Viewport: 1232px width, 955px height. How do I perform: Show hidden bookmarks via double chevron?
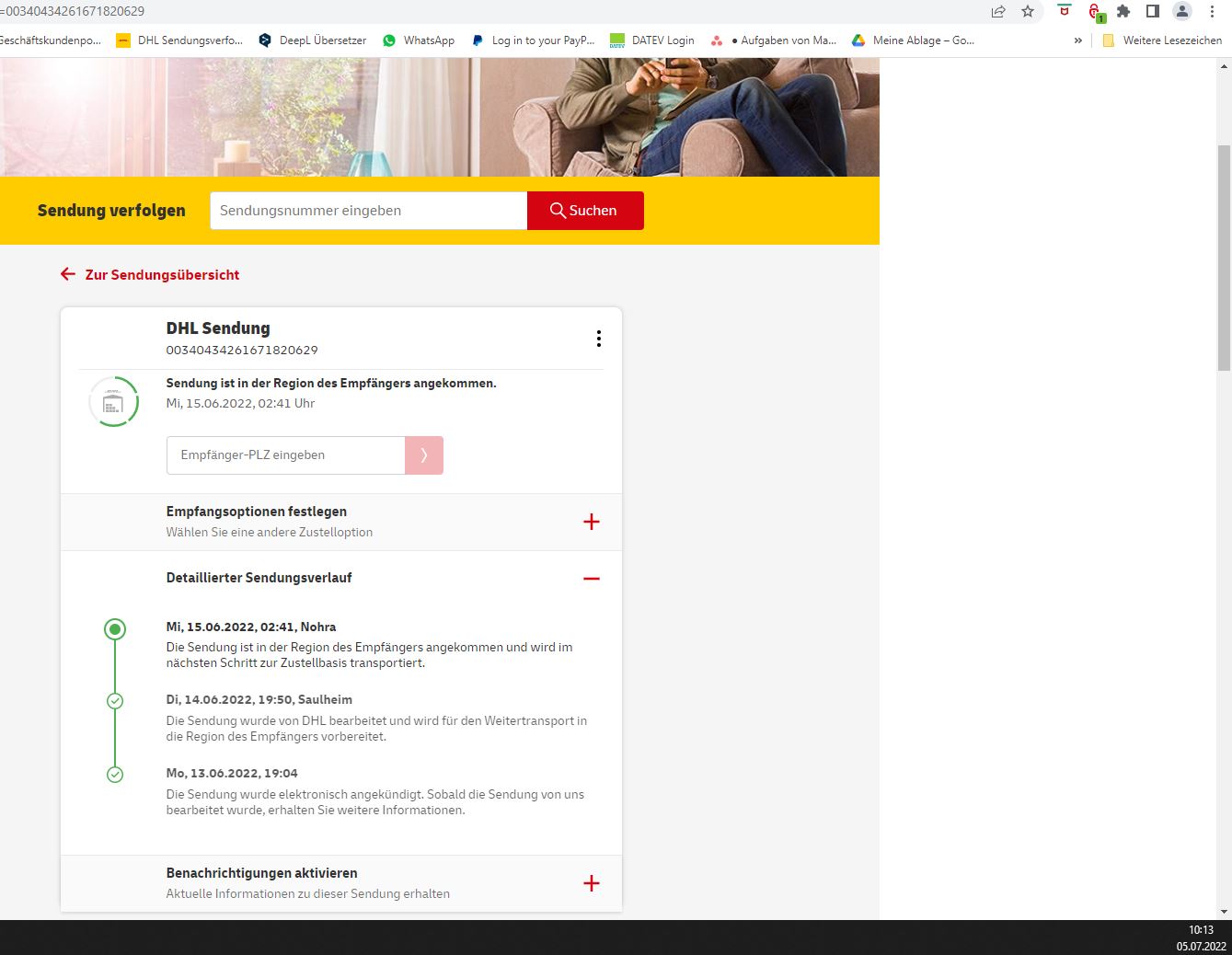coord(1077,40)
